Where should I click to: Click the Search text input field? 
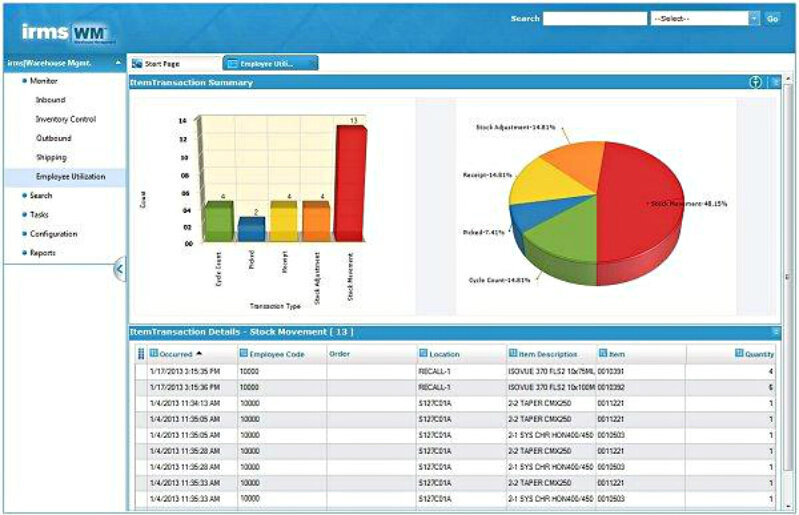pyautogui.click(x=595, y=18)
